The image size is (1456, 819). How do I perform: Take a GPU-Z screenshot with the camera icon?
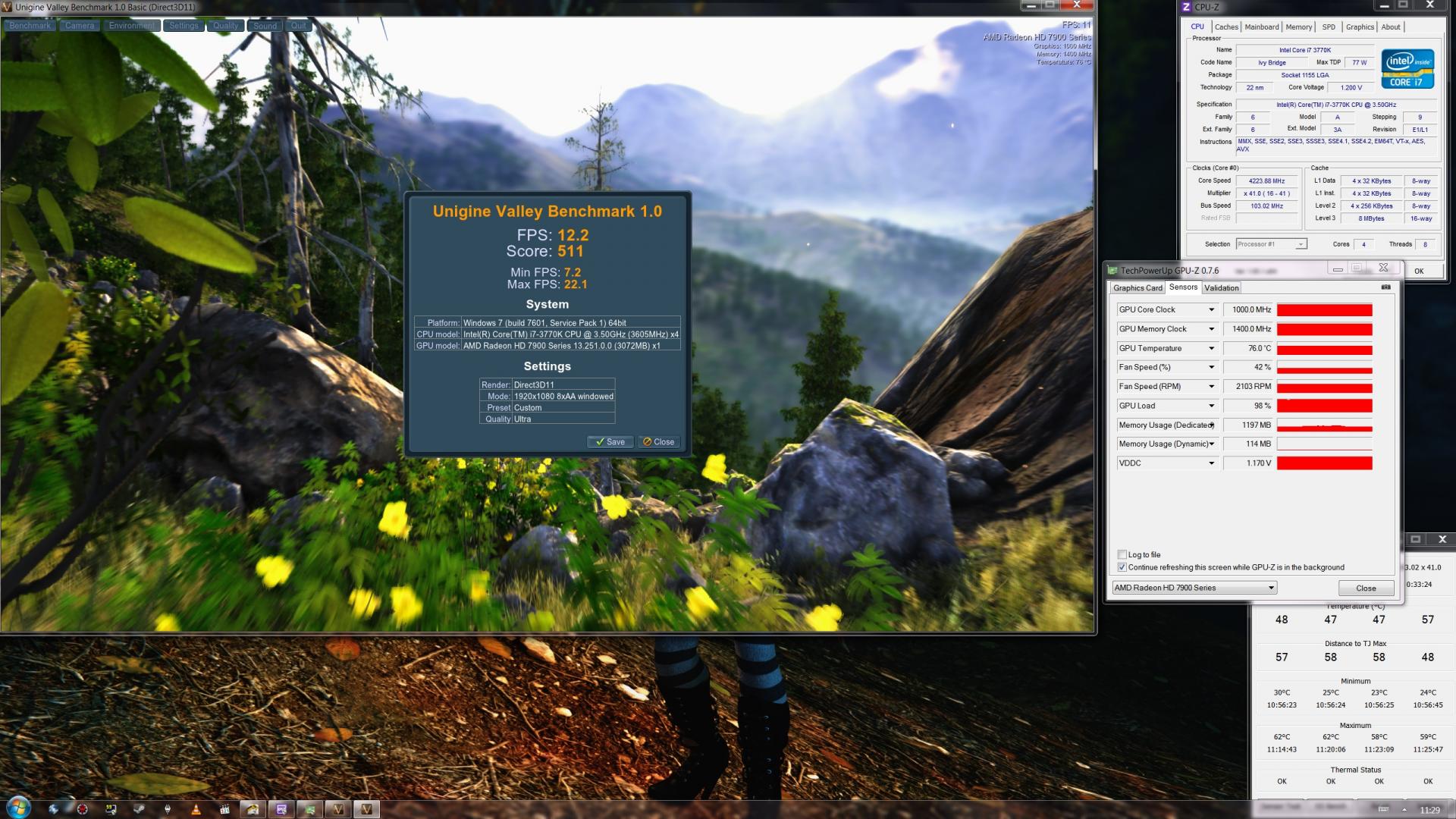click(x=1385, y=287)
